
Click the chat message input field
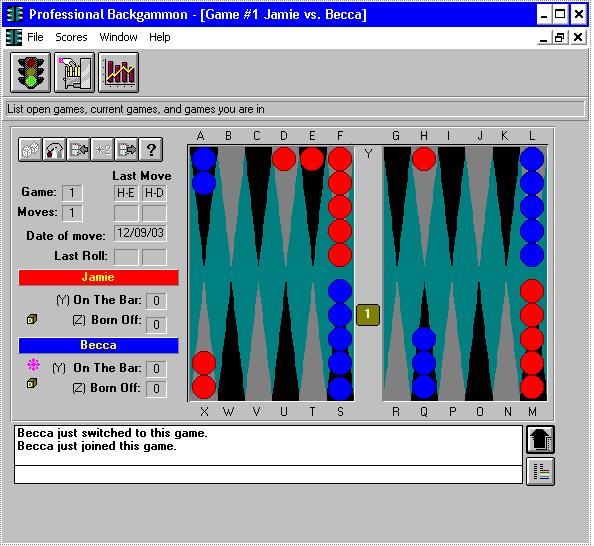click(x=268, y=475)
